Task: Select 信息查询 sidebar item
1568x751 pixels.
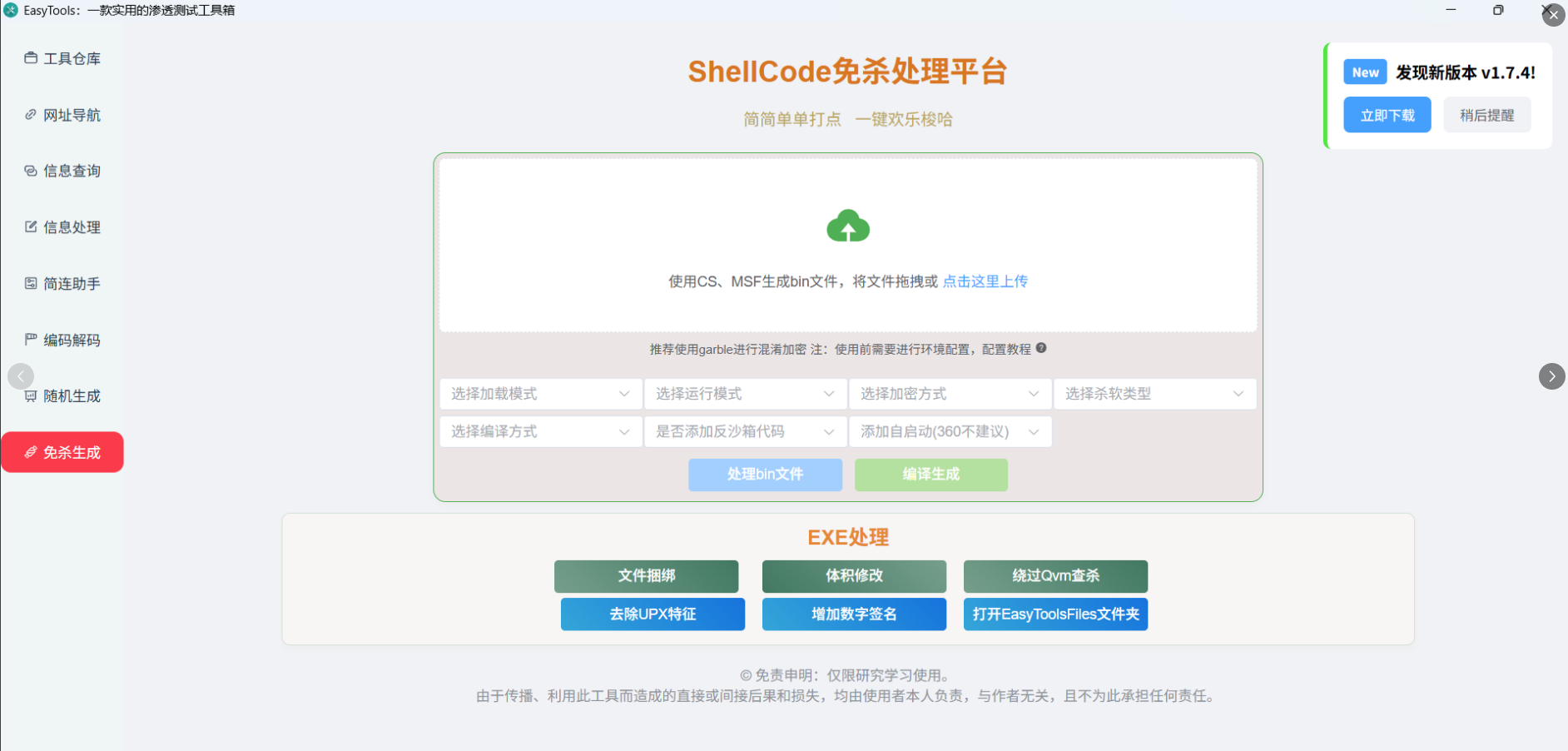Action: (x=62, y=171)
